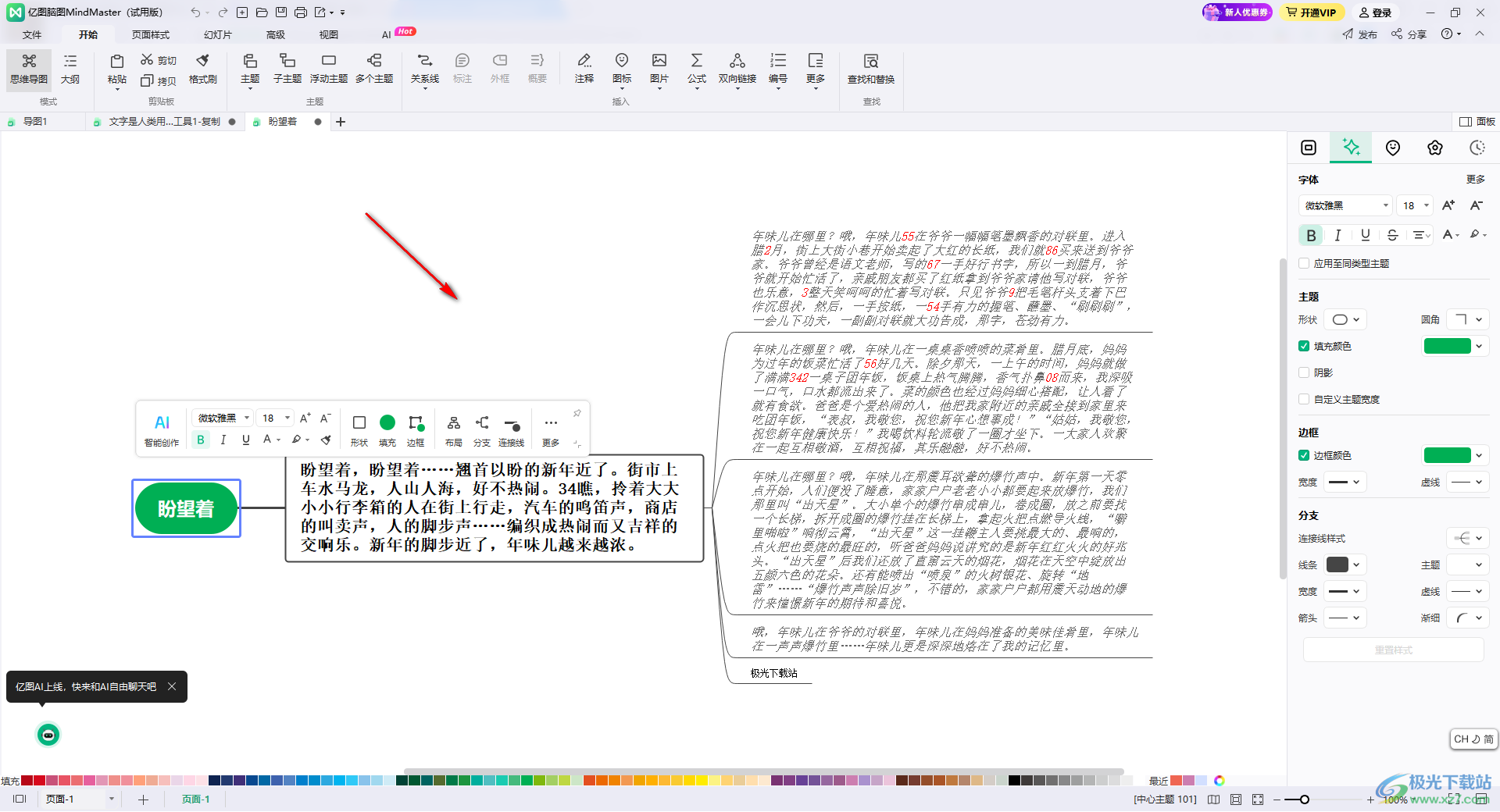Click 更多 link in the 字体 section
This screenshot has height=812, width=1500.
tap(1475, 180)
